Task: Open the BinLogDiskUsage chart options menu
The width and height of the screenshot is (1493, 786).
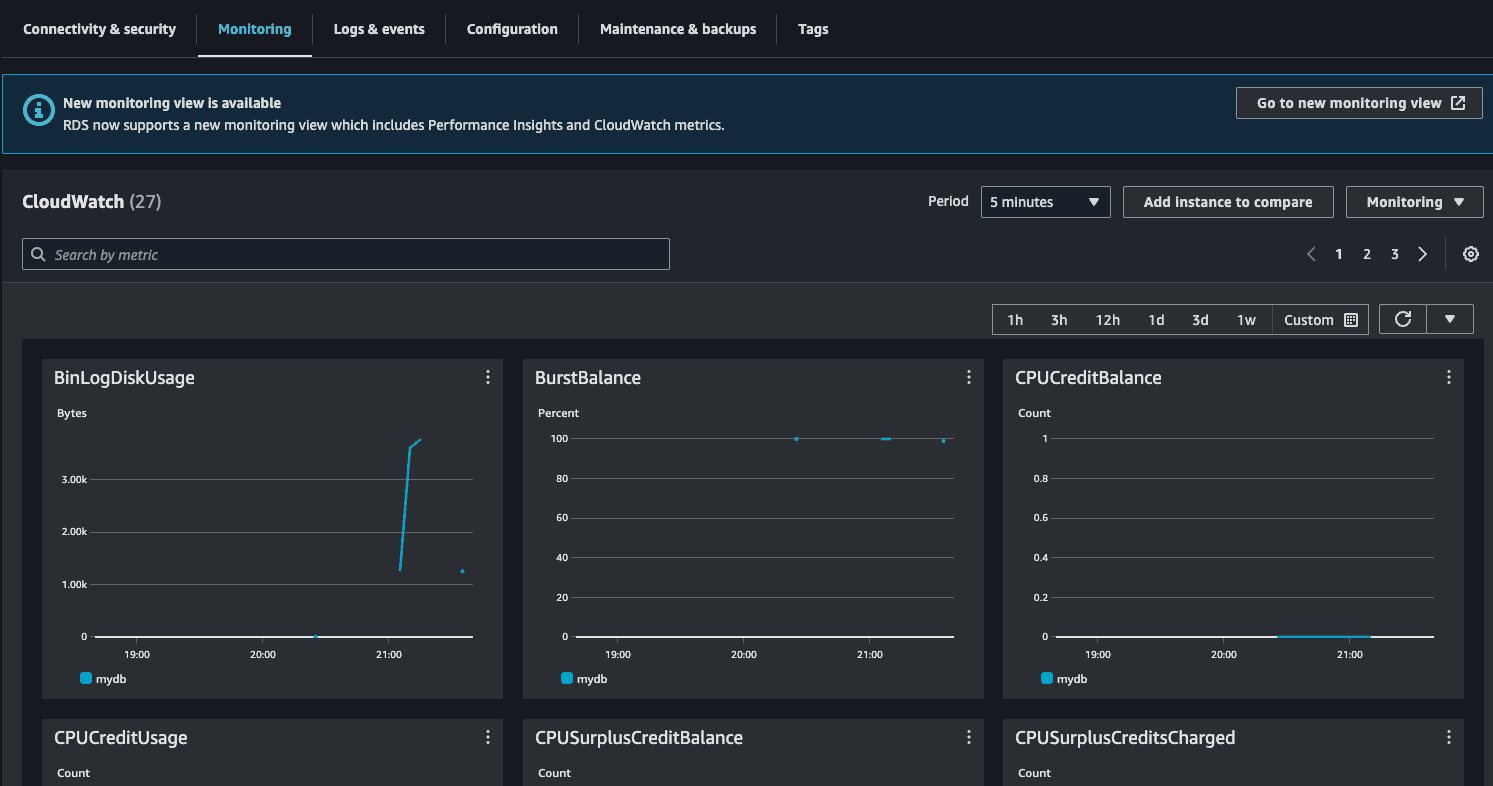Action: [487, 377]
